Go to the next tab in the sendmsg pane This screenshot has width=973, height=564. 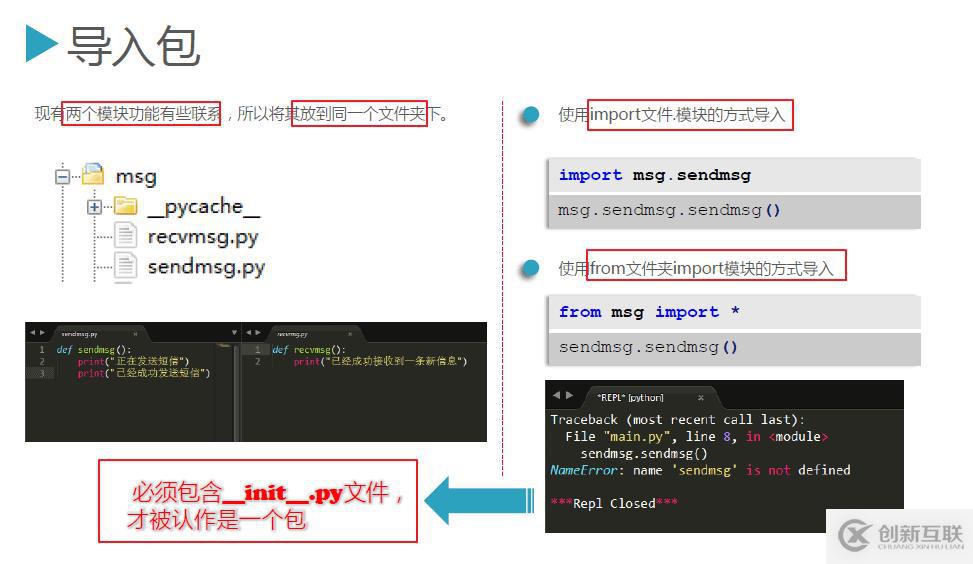(42, 333)
